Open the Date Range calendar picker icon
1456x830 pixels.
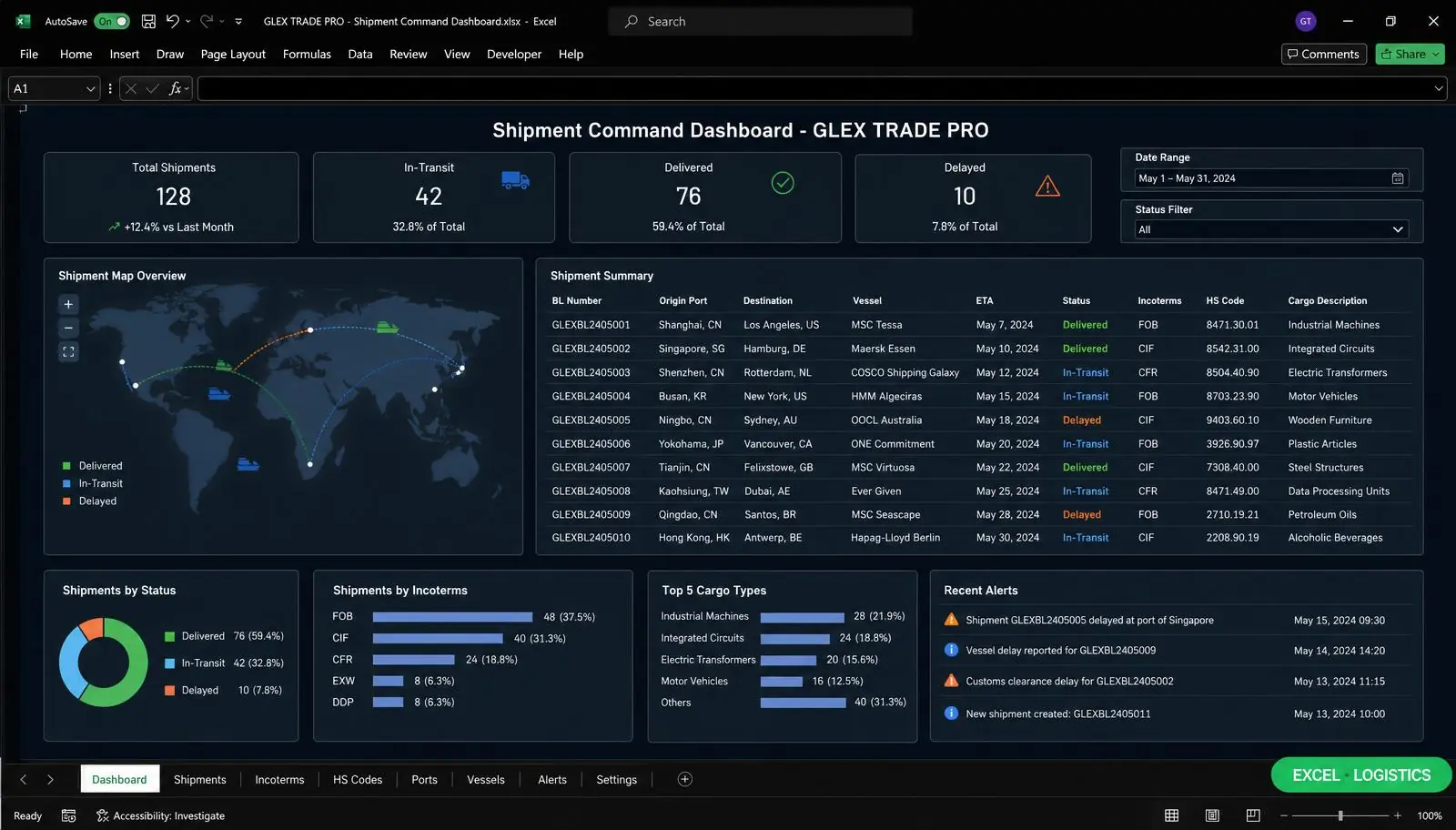(x=1398, y=178)
